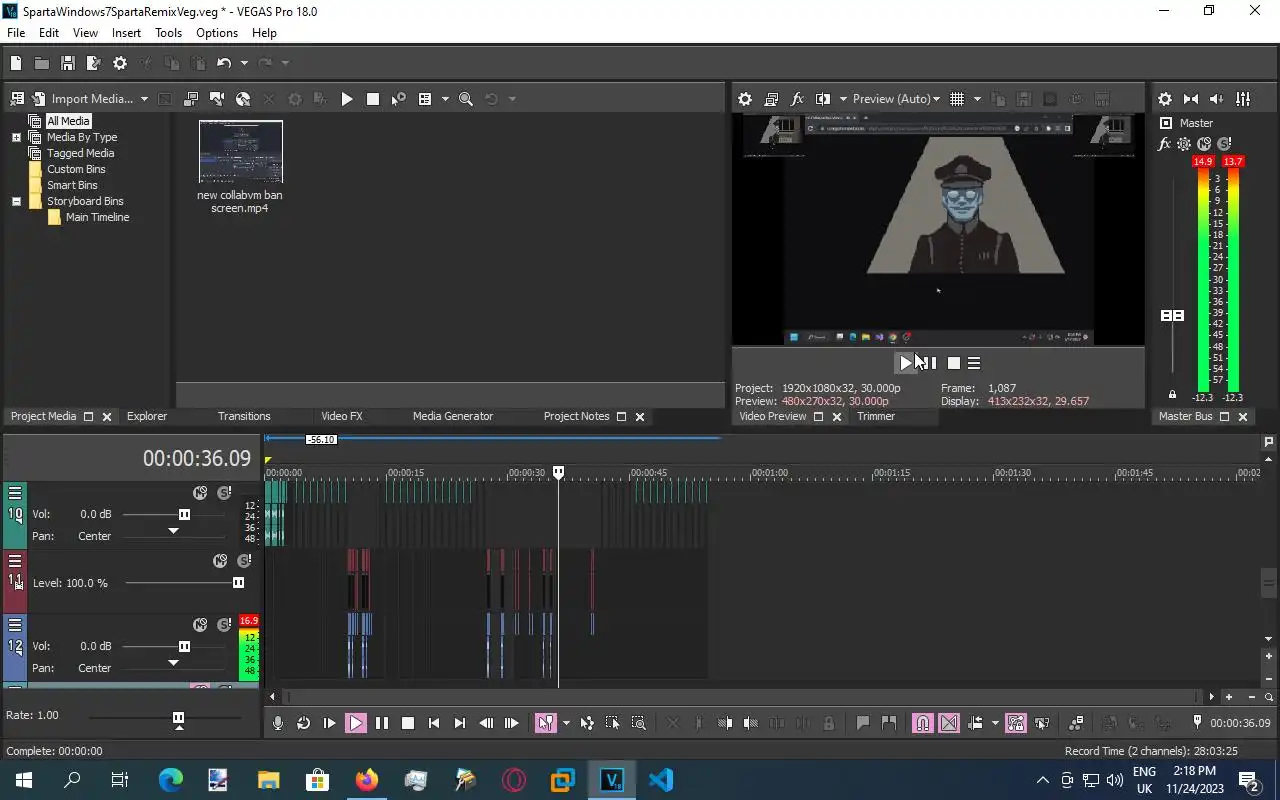Open track 12 hamburger menu
The width and height of the screenshot is (1280, 800).
(x=15, y=625)
